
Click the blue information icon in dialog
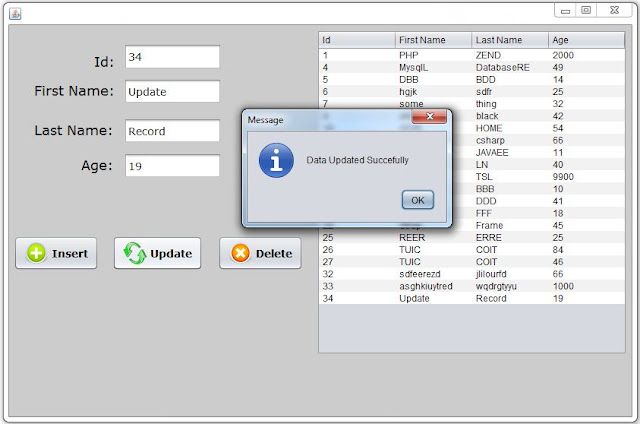point(276,160)
